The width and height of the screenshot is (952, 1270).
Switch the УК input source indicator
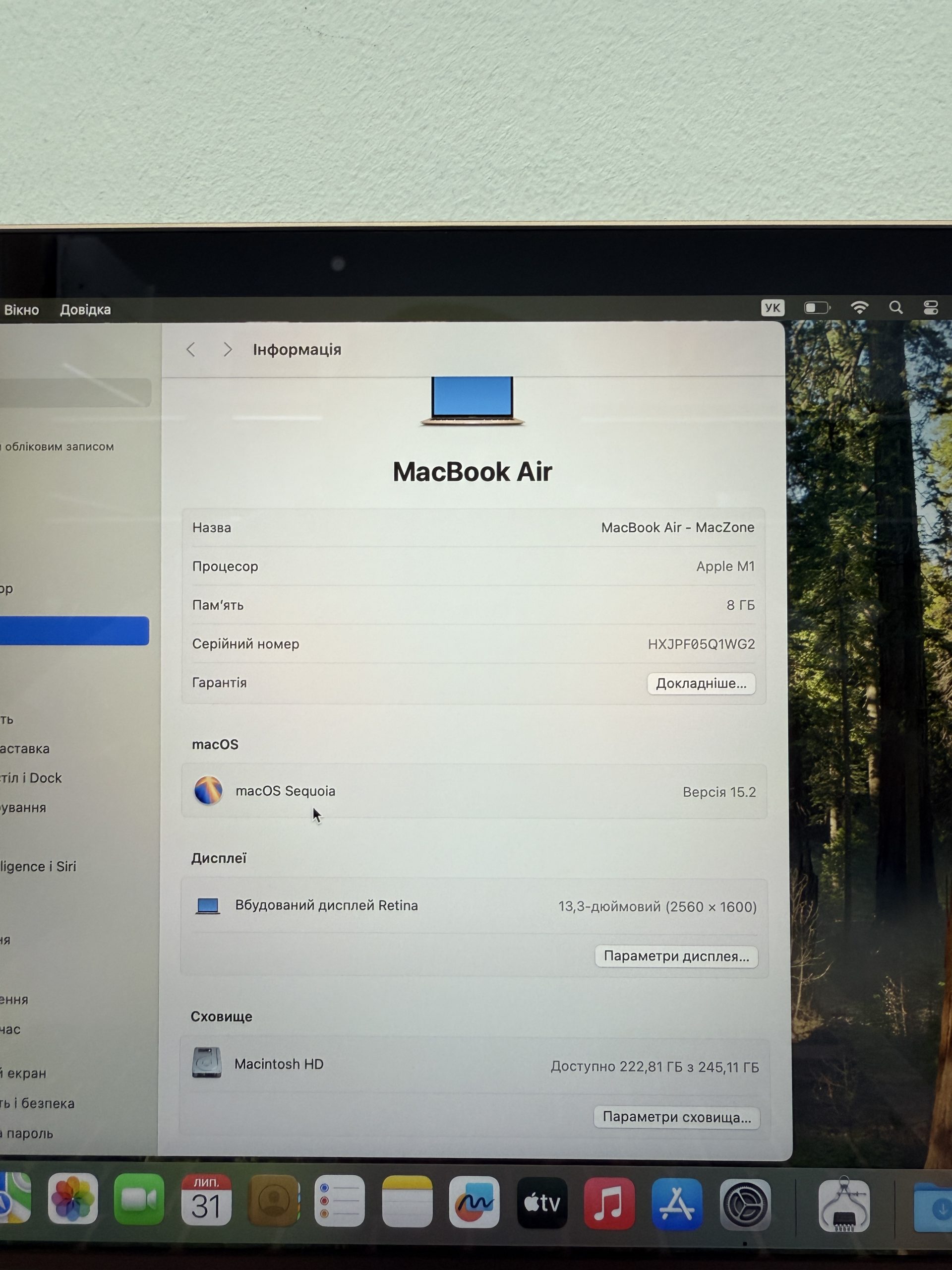[773, 308]
